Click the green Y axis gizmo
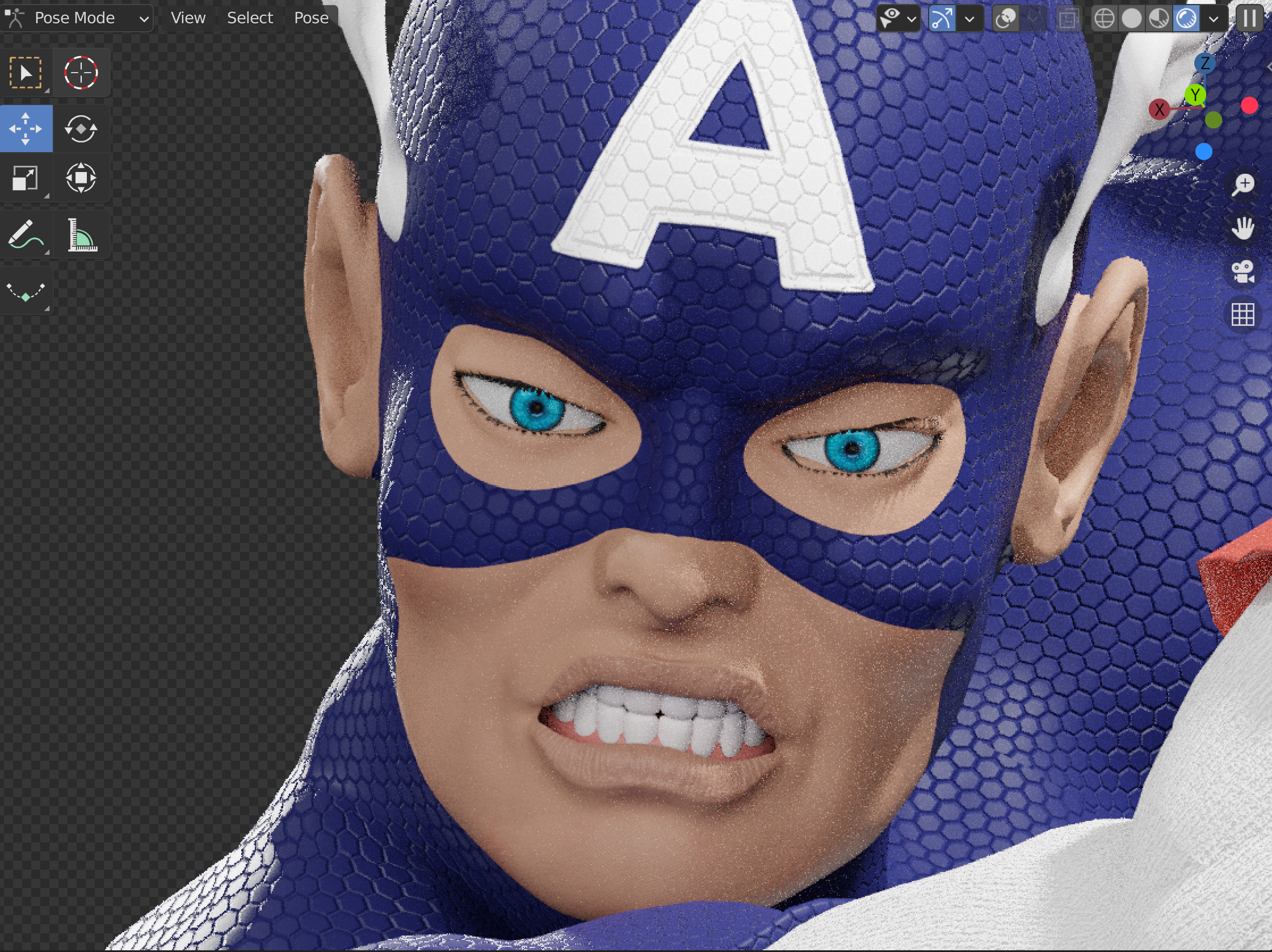1272x952 pixels. (x=1195, y=94)
